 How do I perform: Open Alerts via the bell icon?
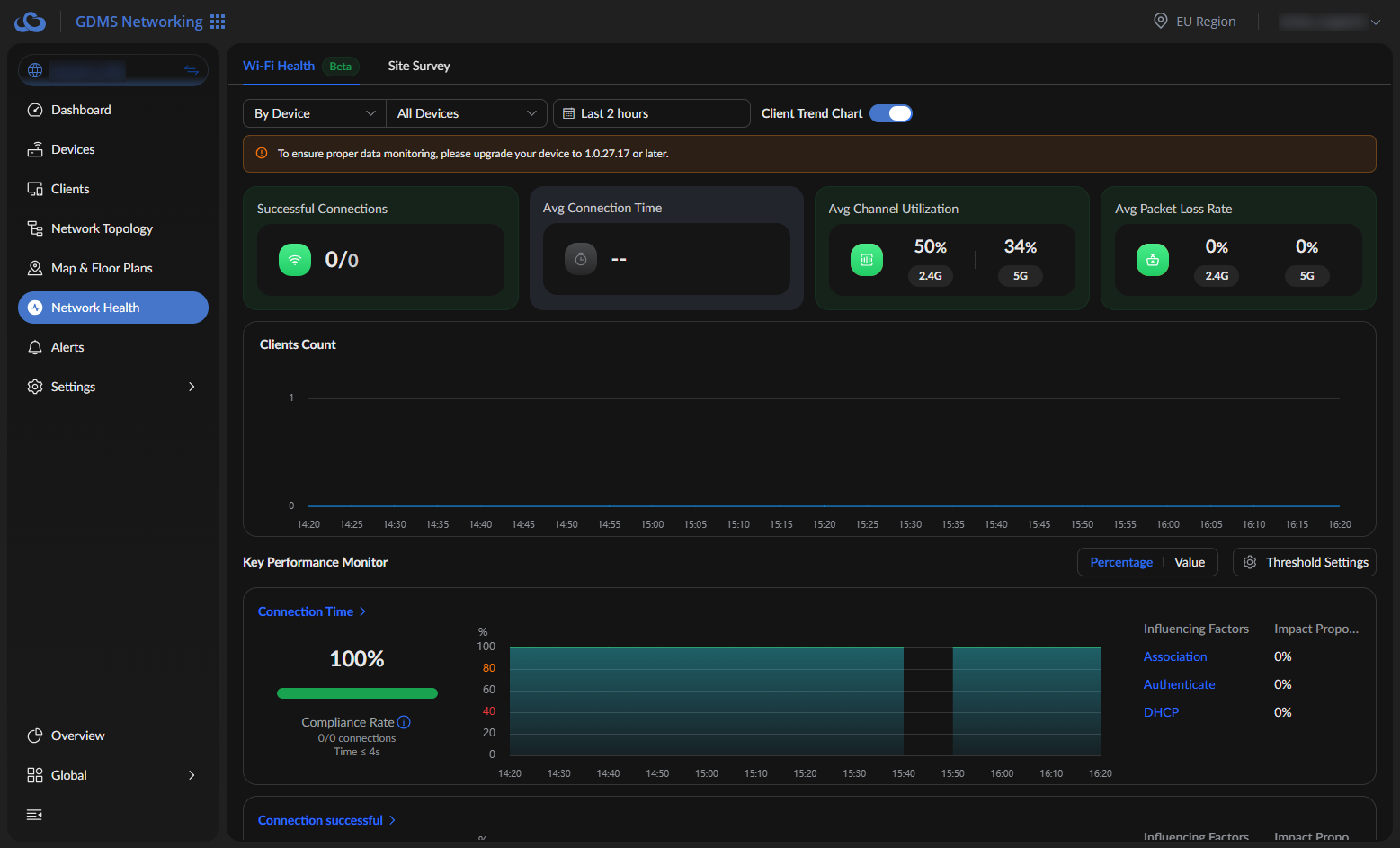35,347
